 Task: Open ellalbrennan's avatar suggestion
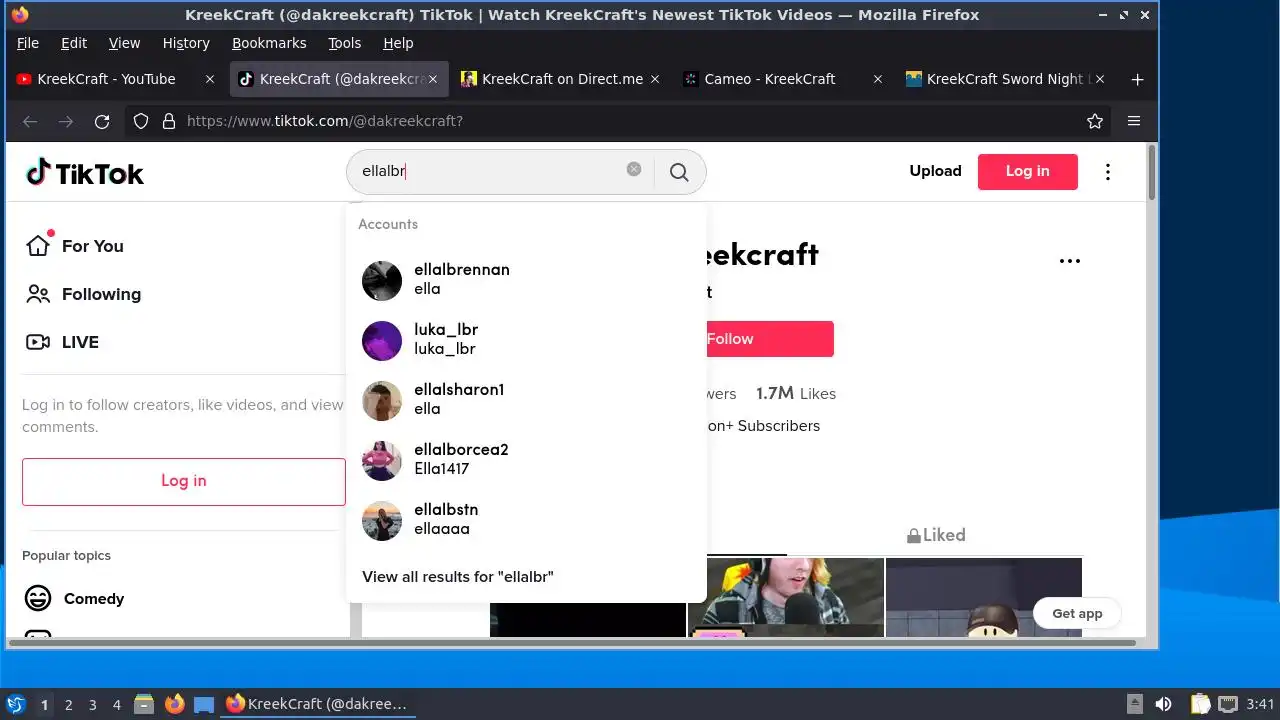click(382, 281)
